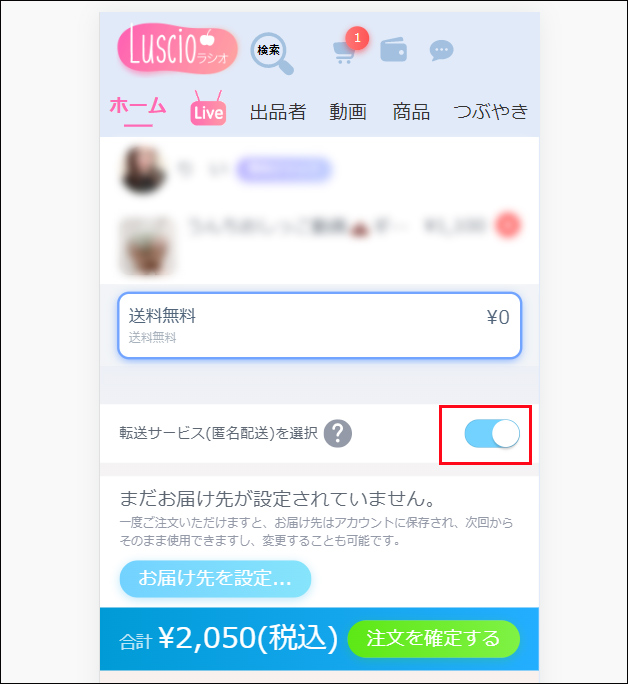This screenshot has height=684, width=628.
Task: Open the pink Live TV icon
Action: 208,109
